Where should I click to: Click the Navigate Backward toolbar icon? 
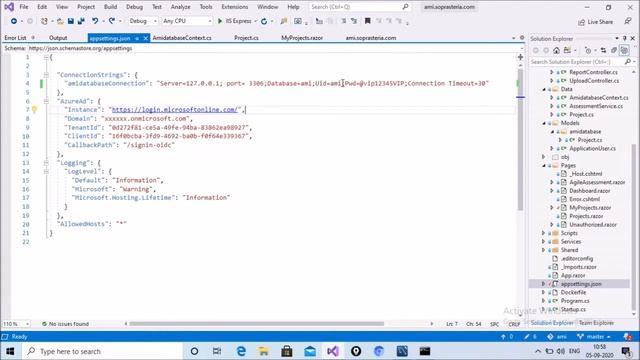(x=13, y=21)
